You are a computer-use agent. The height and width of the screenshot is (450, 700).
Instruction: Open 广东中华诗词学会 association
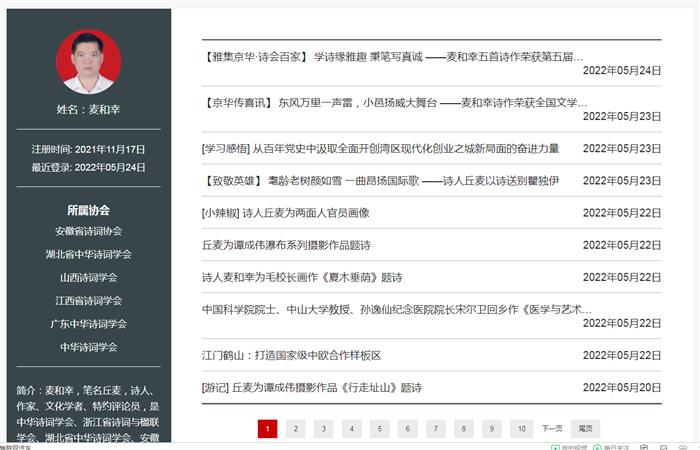tap(88, 324)
